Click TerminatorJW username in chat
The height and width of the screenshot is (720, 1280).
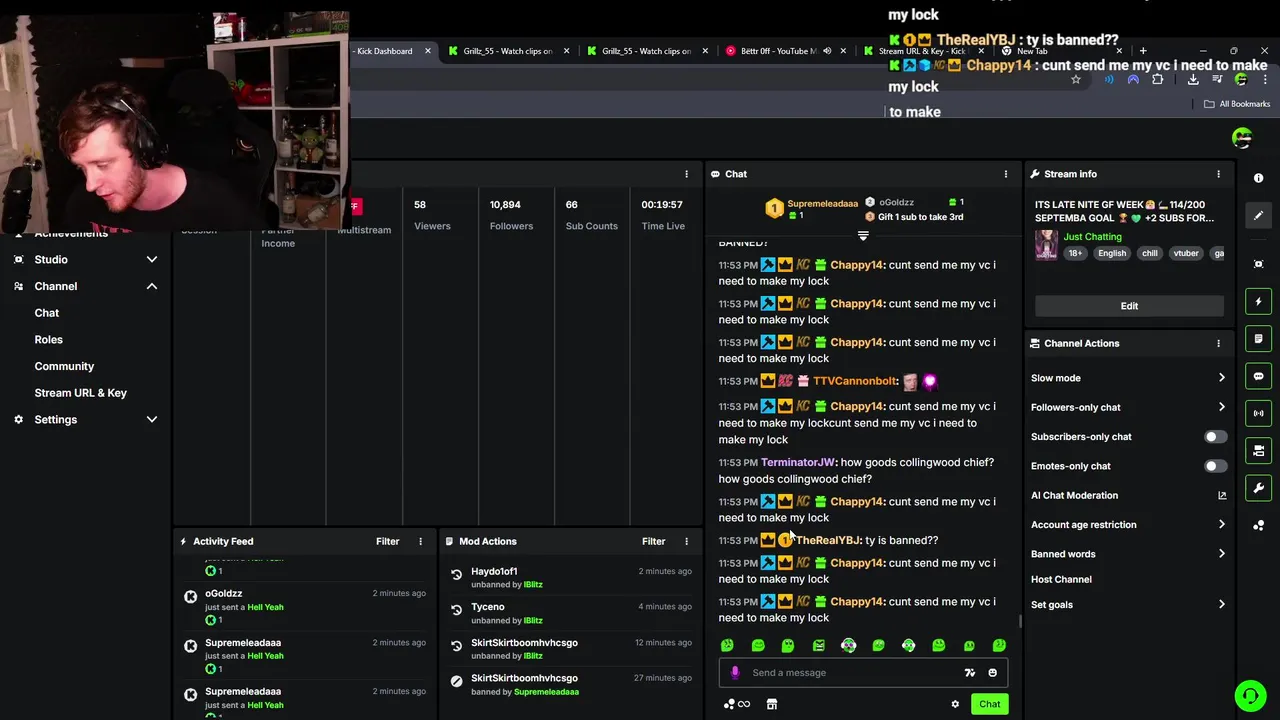(x=798, y=463)
